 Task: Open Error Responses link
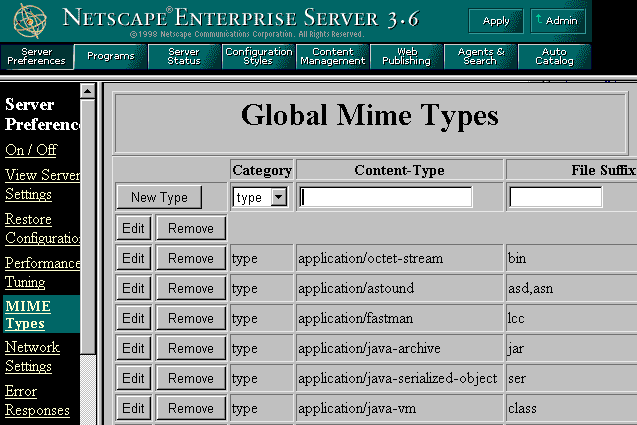[37, 401]
